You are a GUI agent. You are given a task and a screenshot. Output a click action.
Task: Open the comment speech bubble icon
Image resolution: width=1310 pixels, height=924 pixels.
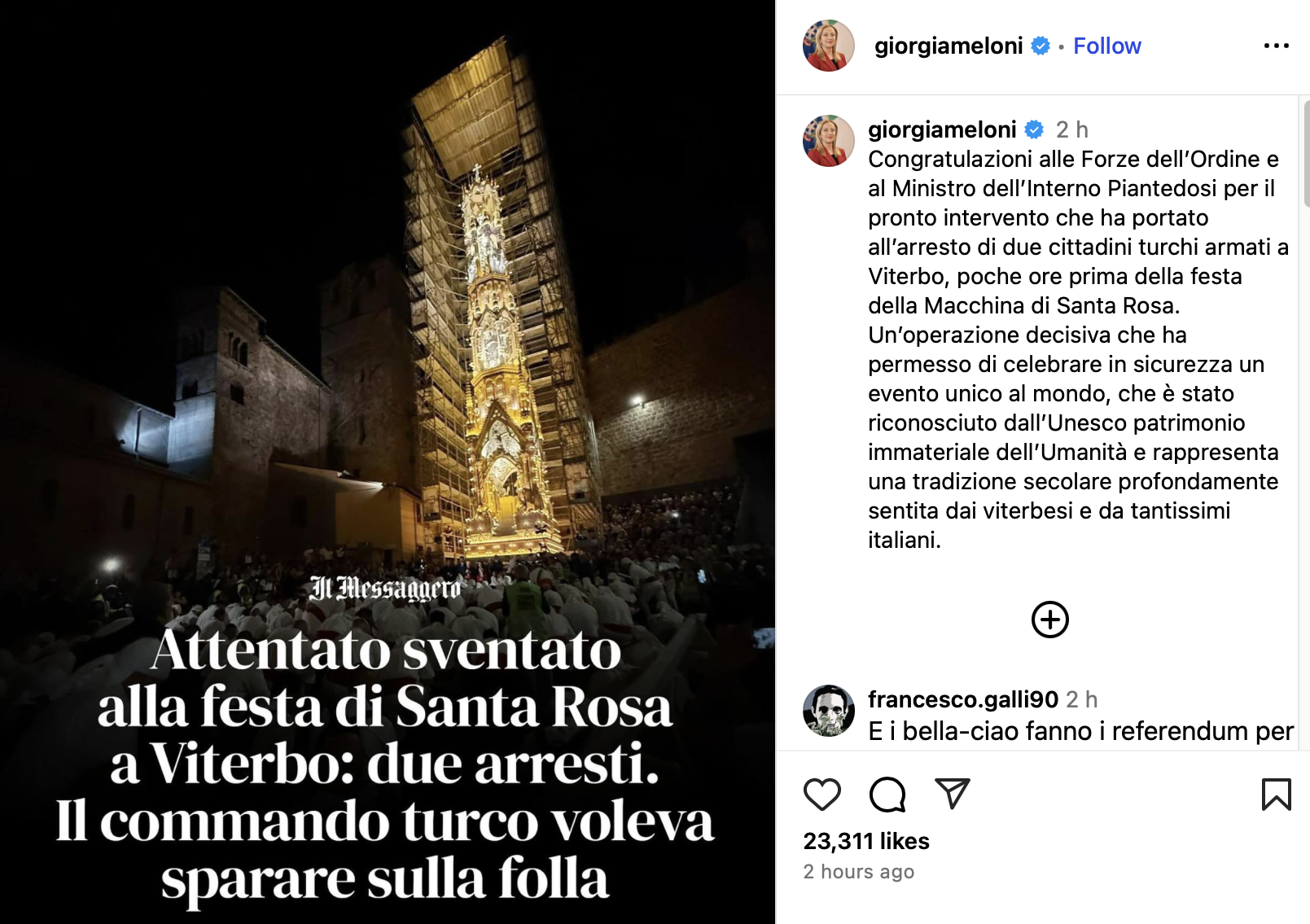coord(887,794)
